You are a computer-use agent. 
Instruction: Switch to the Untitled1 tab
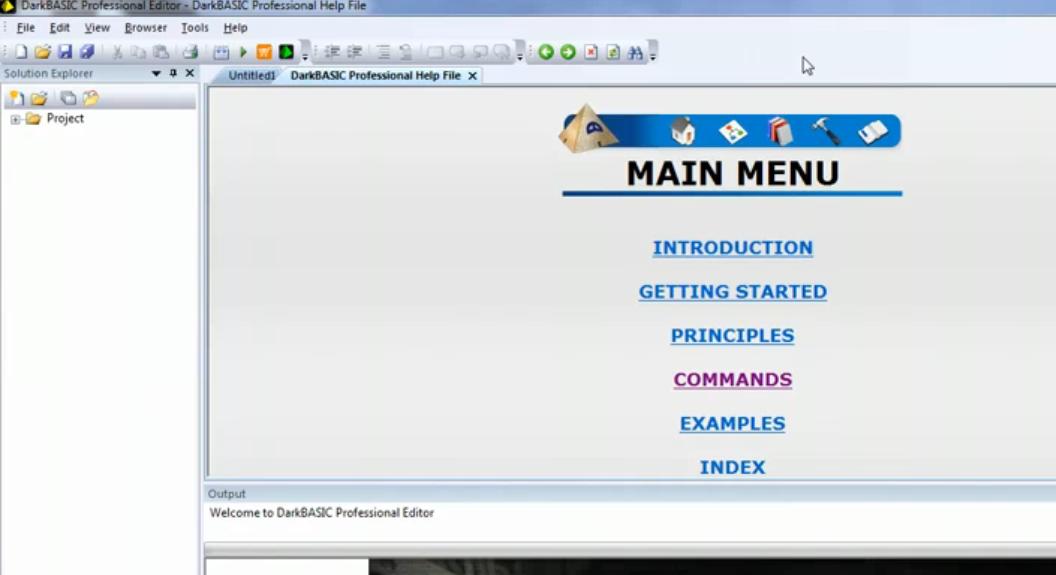click(x=251, y=75)
